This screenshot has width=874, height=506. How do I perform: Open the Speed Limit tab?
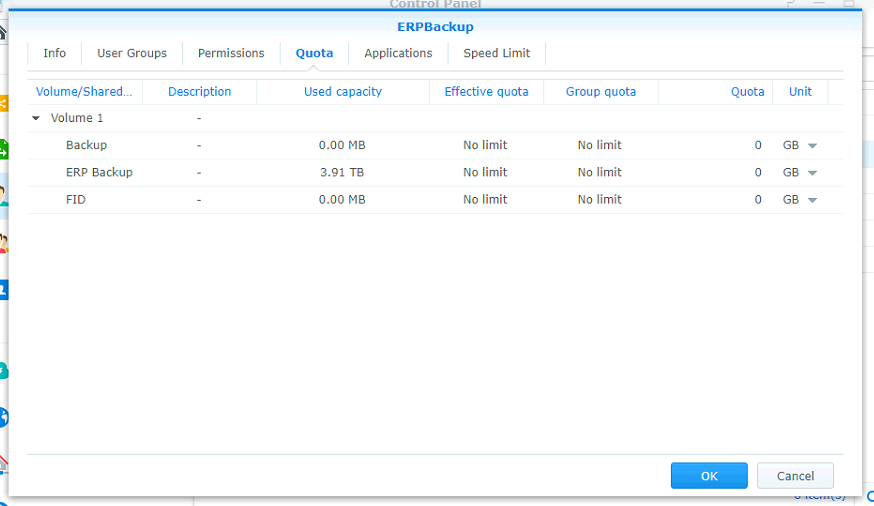[497, 53]
